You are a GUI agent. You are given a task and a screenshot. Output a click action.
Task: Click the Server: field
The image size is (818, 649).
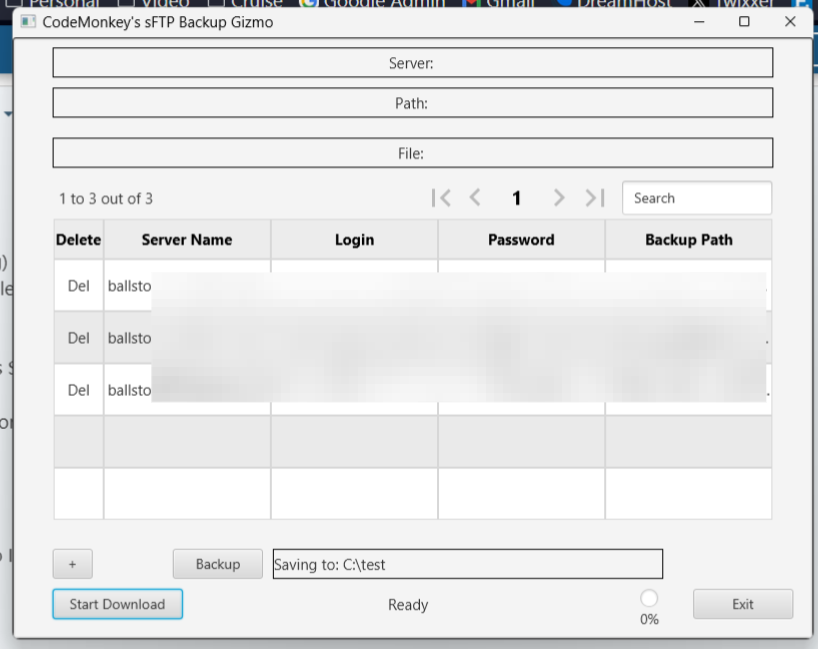[413, 63]
